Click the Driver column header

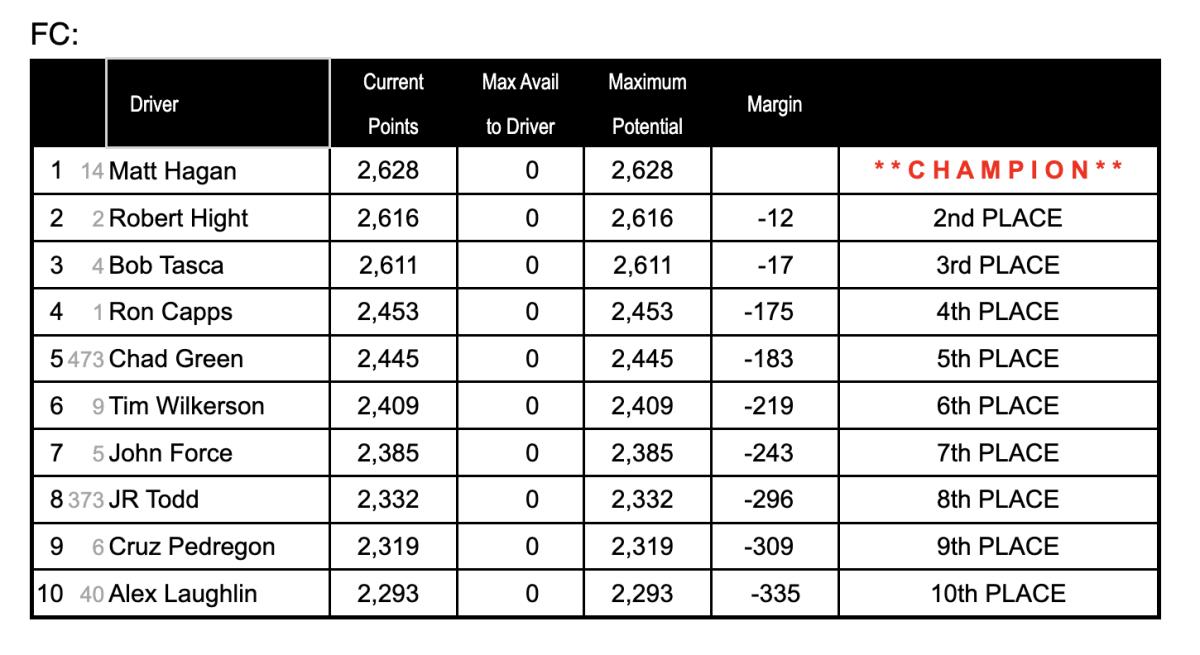(155, 104)
